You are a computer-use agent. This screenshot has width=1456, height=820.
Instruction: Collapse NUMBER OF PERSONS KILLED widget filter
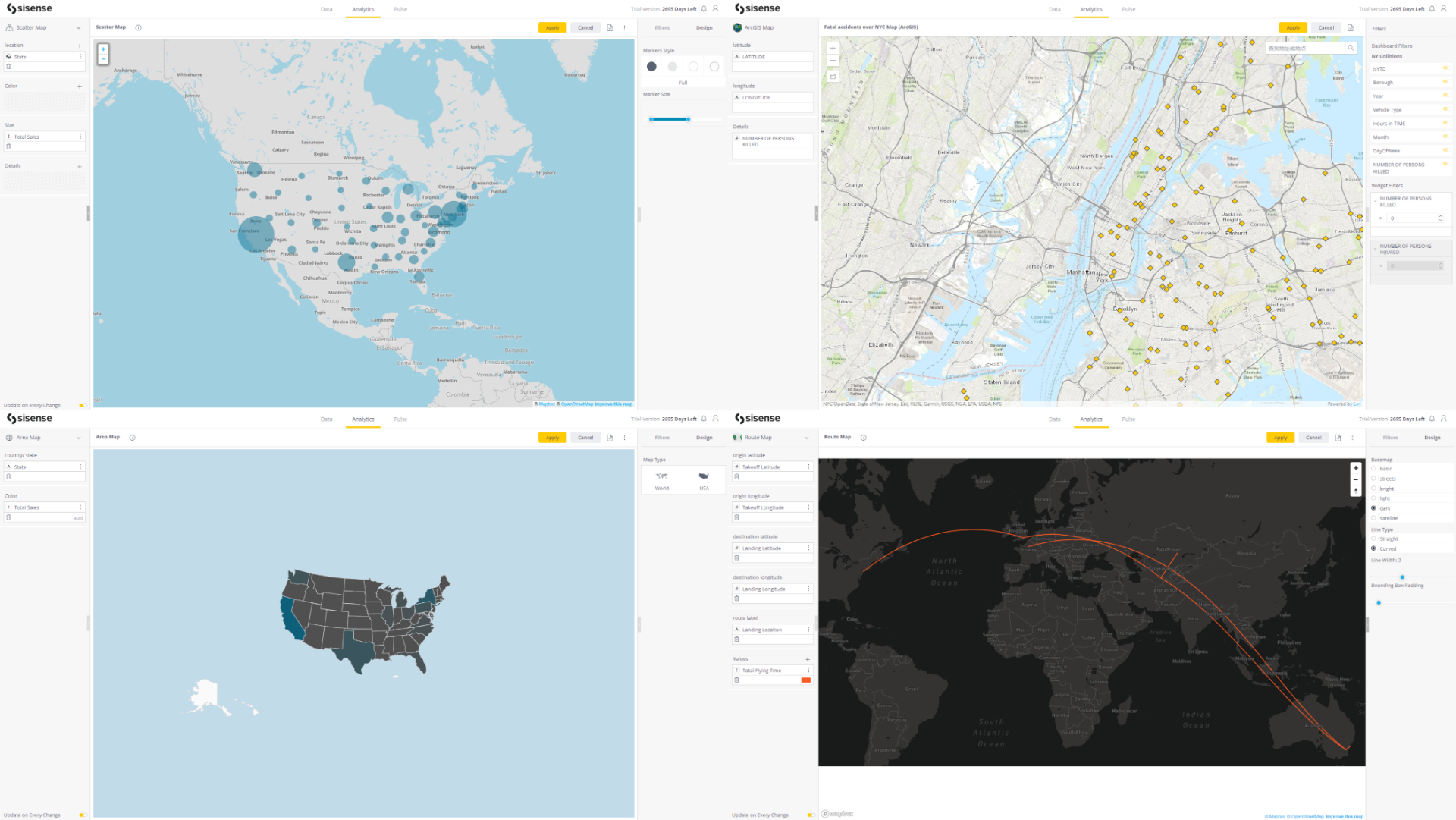1375,202
